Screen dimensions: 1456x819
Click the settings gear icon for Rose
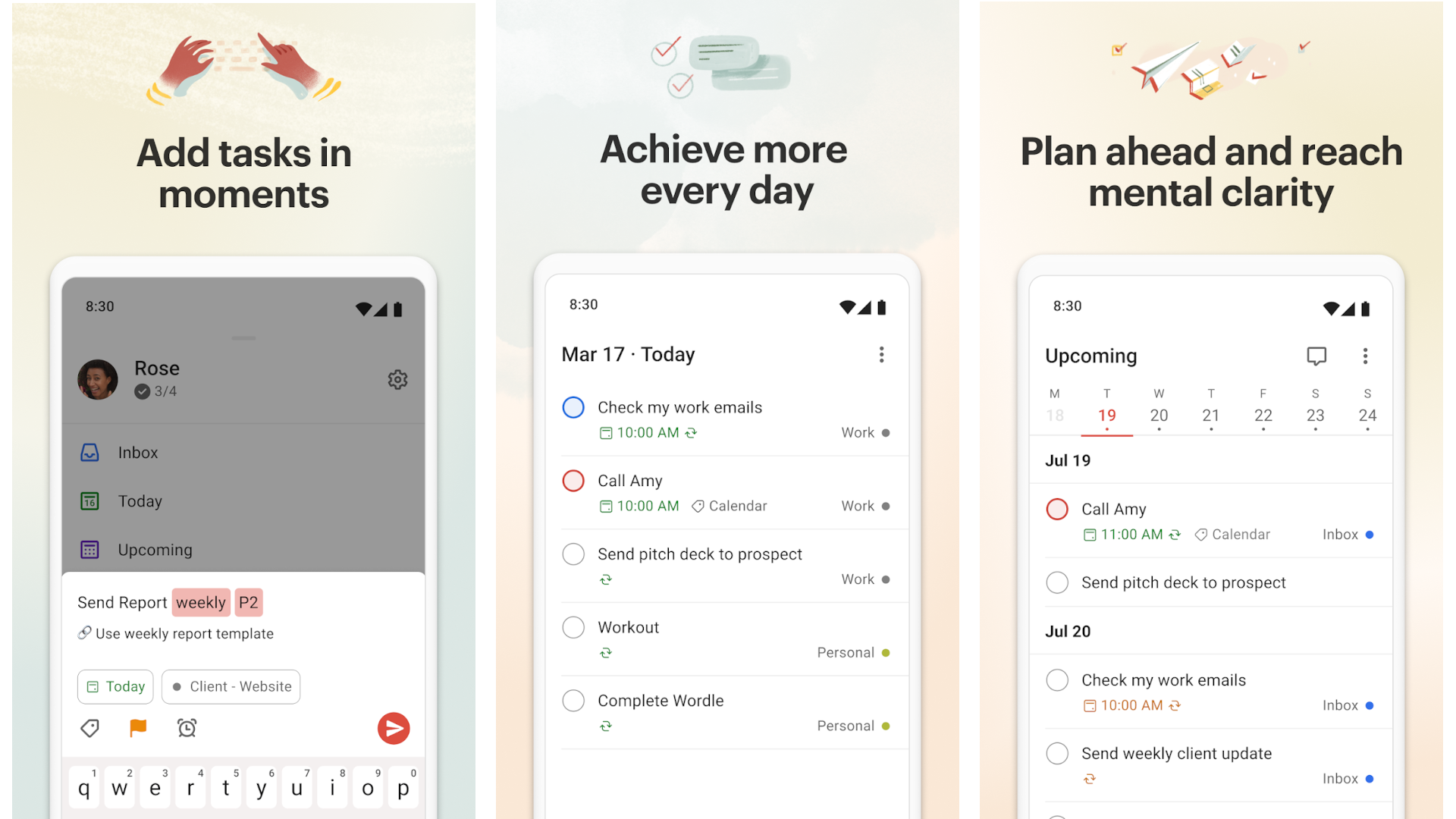[397, 380]
